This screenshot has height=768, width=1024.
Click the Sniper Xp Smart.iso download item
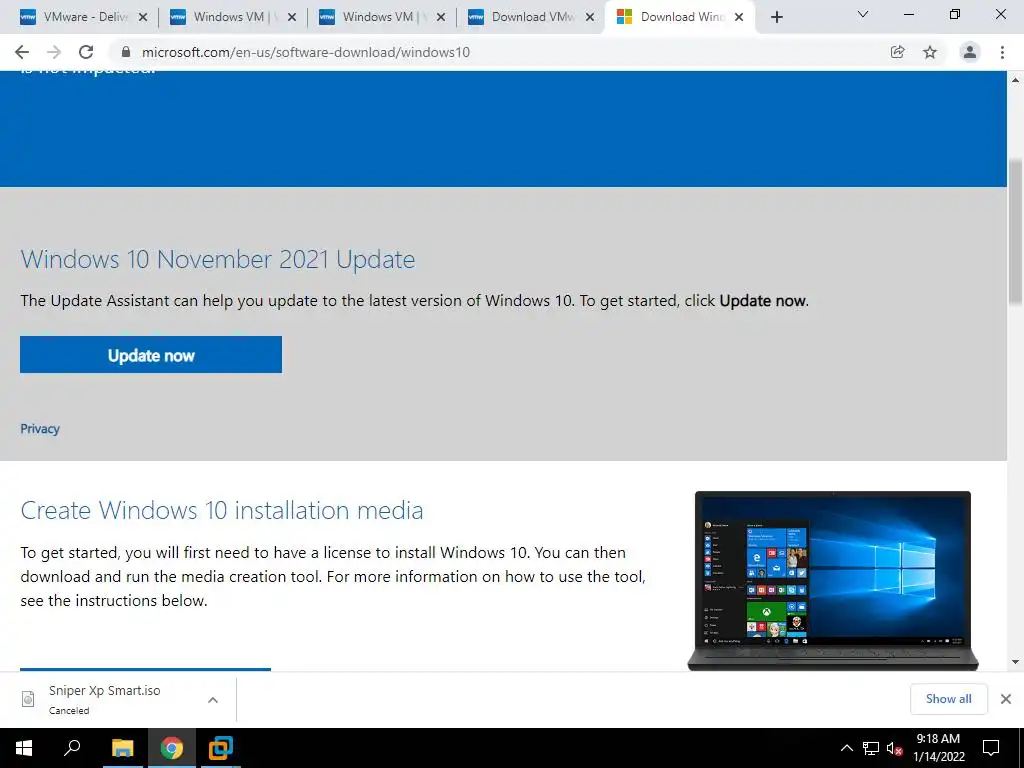(x=118, y=699)
